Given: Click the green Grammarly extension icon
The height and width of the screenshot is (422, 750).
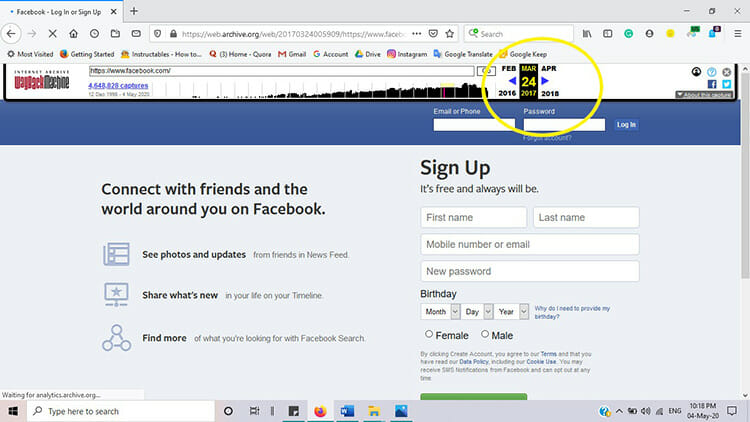Looking at the screenshot, I should coord(629,33).
